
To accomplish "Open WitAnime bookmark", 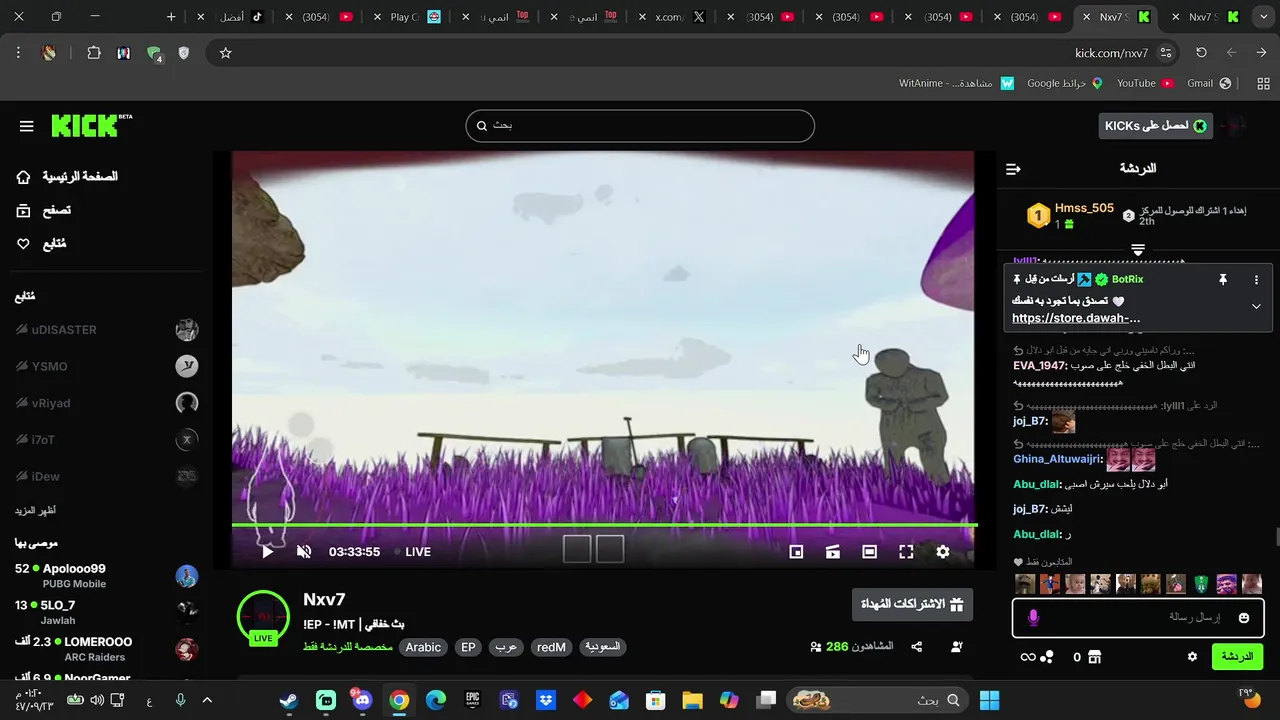I will [956, 83].
